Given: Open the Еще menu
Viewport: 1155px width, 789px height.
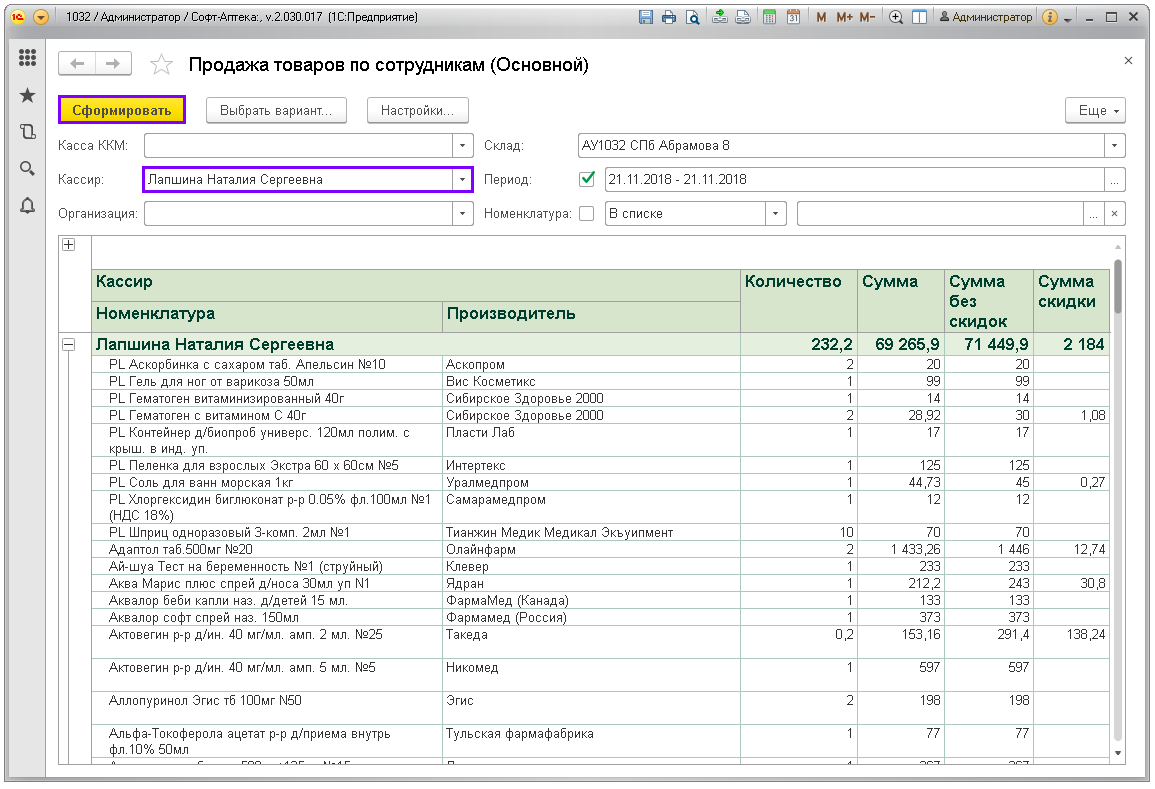Looking at the screenshot, I should 1096,110.
